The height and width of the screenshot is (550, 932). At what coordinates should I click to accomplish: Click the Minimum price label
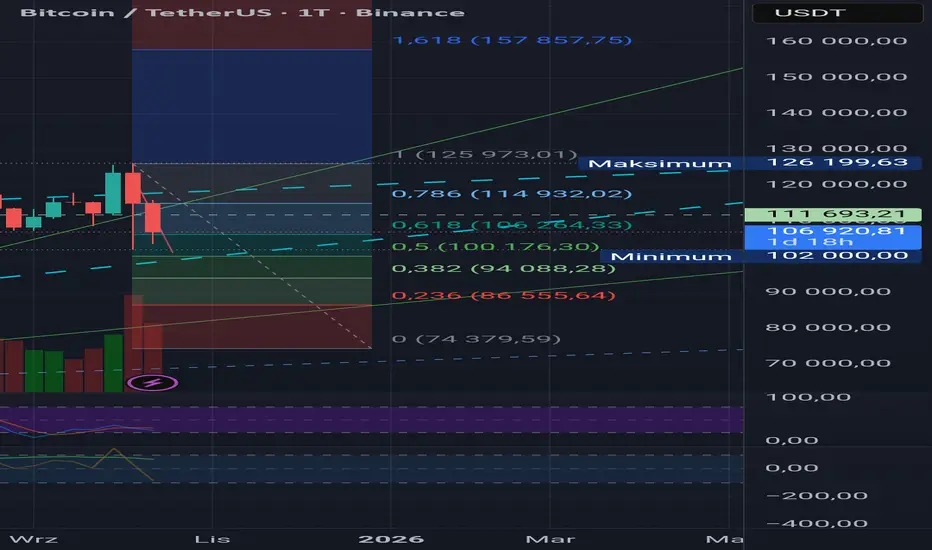coord(671,256)
